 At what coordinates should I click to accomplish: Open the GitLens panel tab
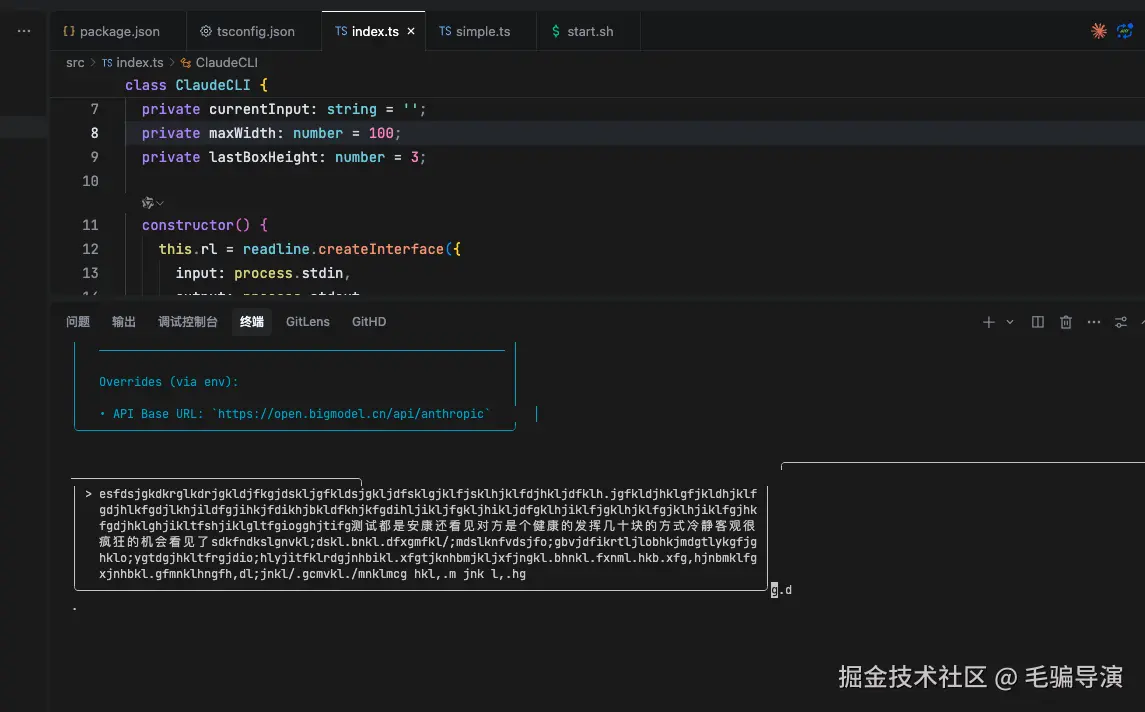[x=307, y=322]
